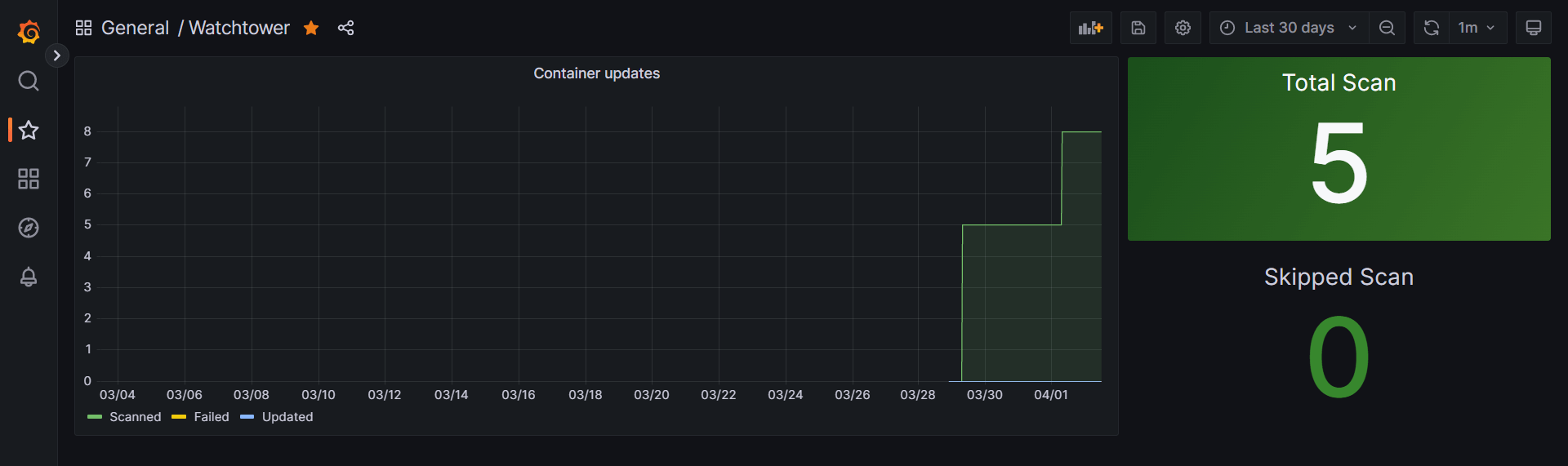Image resolution: width=1568 pixels, height=466 pixels.
Task: Click the General folder breadcrumb
Action: (x=135, y=28)
